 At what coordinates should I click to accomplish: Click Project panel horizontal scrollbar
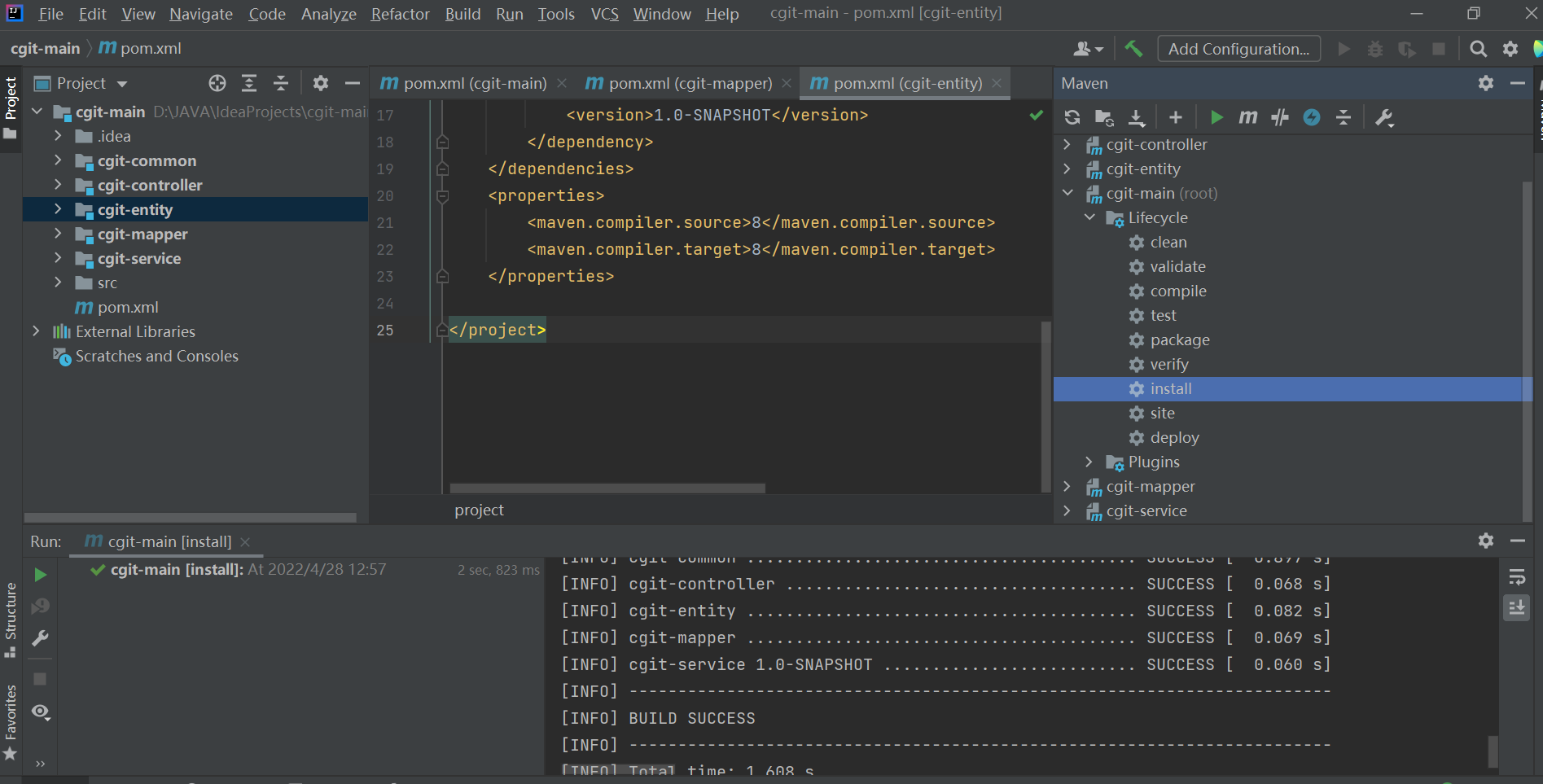[x=190, y=518]
